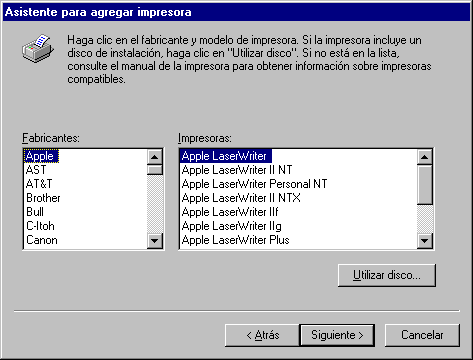Screen dimensions: 473x360
Task: Click Fabricantes scrollbar track below thumb
Action: tap(155, 204)
